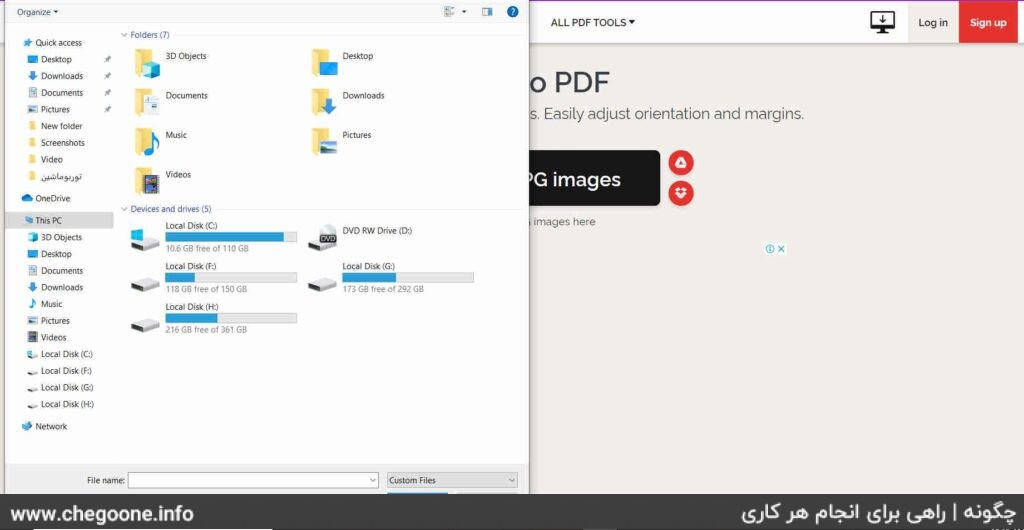The width and height of the screenshot is (1024, 530).
Task: Click 10.6 GB free of 110 GB text
Action: [207, 249]
